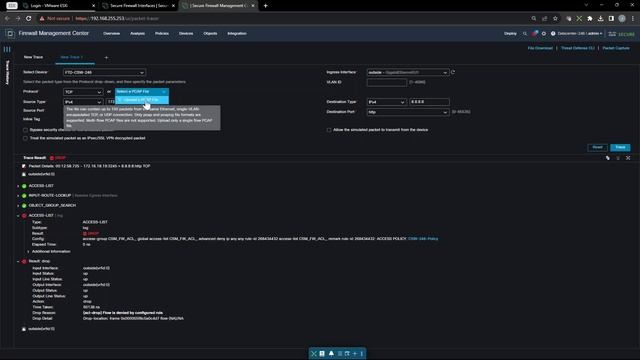Open the browser extensions puzzle icon
The width and height of the screenshot is (640, 360).
point(590,18)
